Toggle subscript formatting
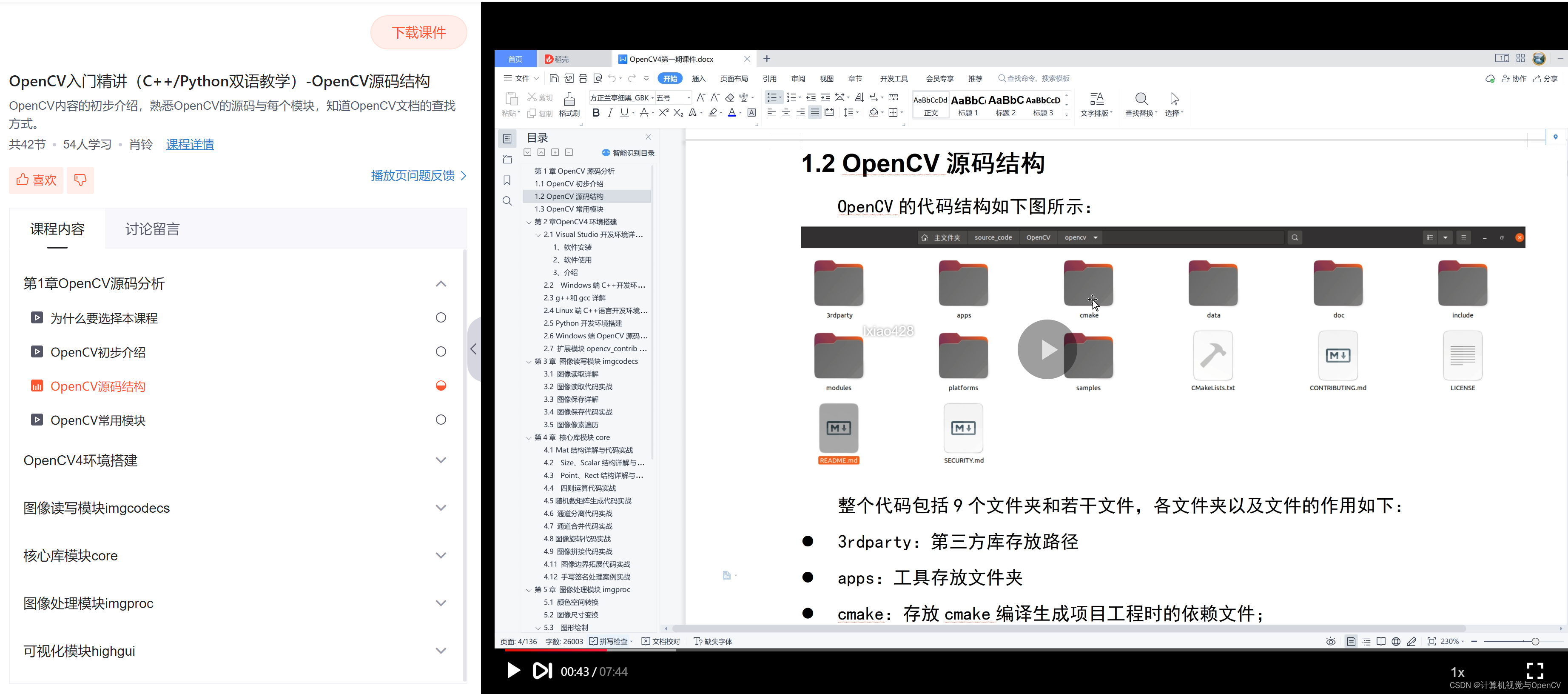Image resolution: width=1568 pixels, height=694 pixels. 678,113
